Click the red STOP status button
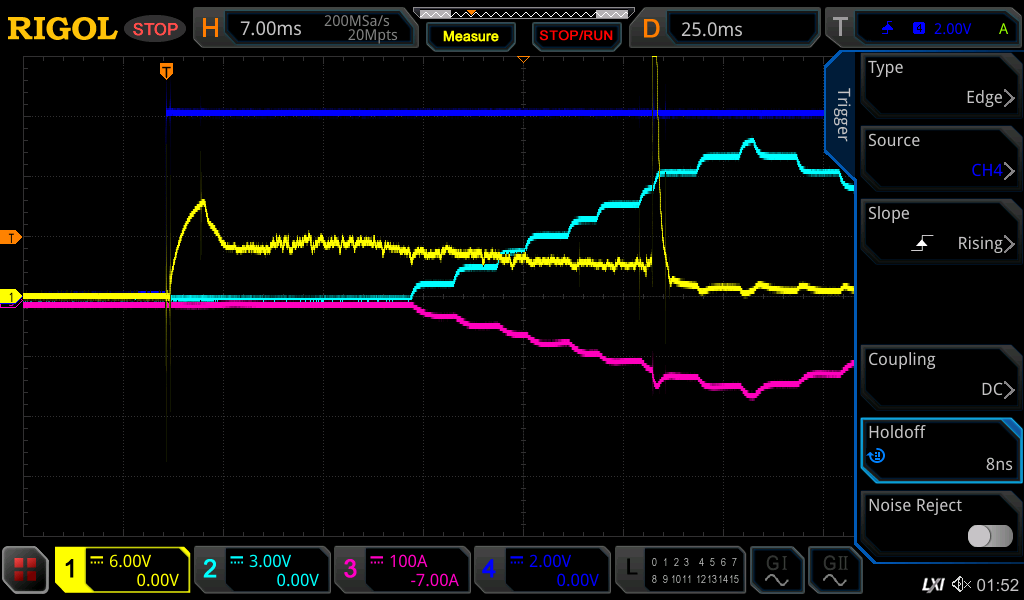This screenshot has height=600, width=1024. [x=155, y=29]
